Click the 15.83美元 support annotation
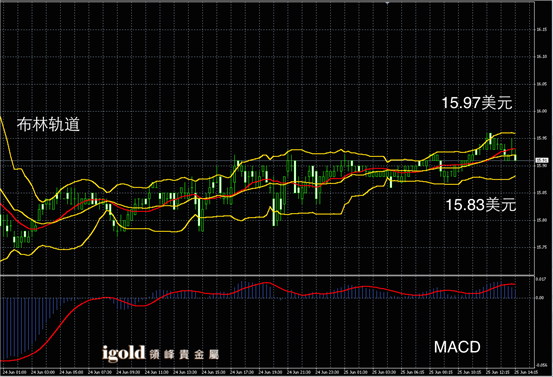553x377 pixels. click(x=481, y=205)
